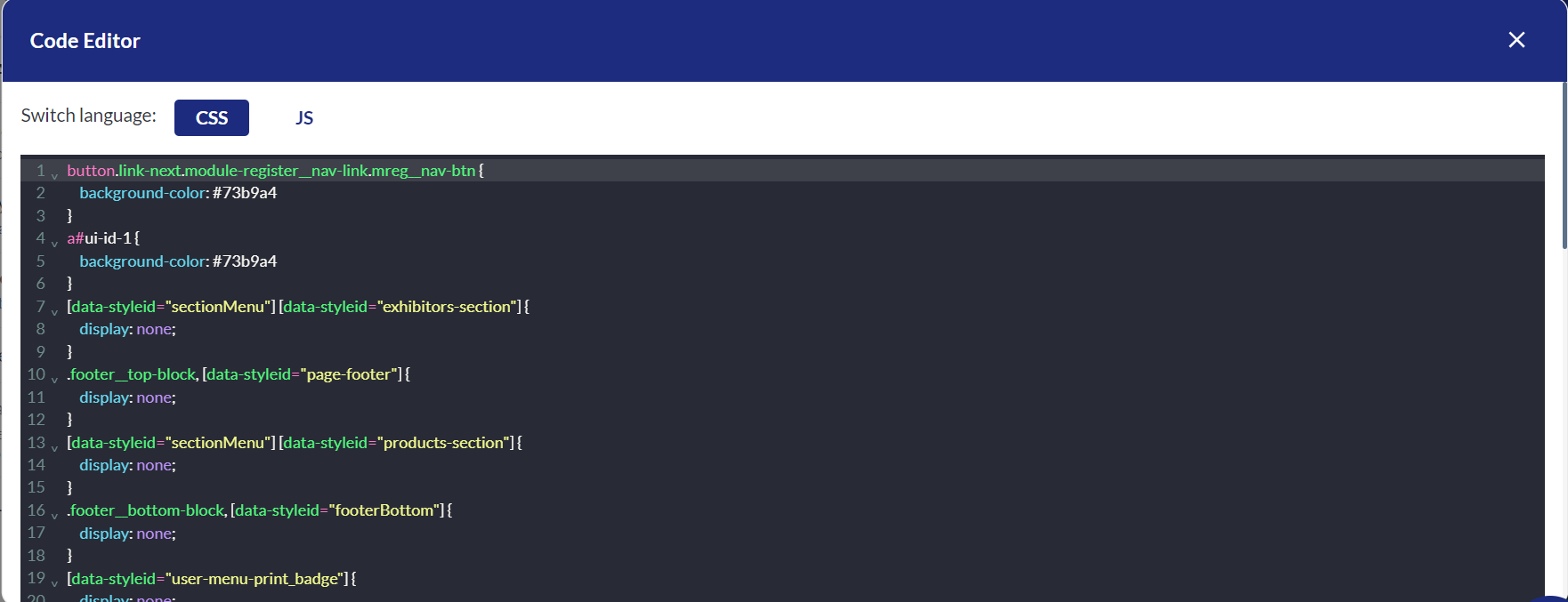Collapse the button.link-next rule at line 1
The width and height of the screenshot is (1568, 602).
tap(55, 174)
